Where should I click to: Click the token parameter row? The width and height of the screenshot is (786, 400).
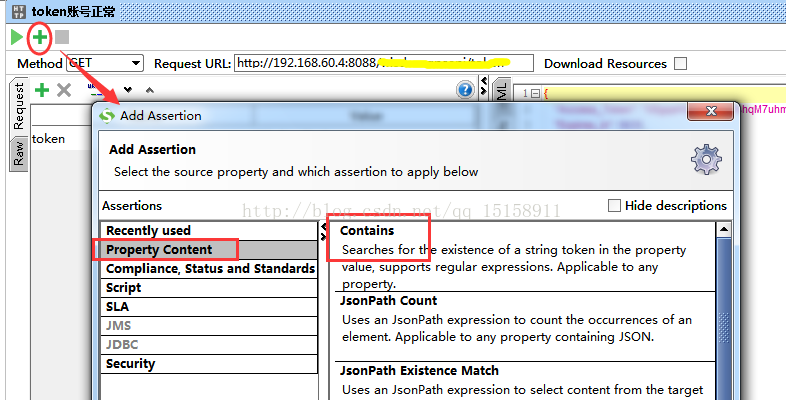click(61, 139)
